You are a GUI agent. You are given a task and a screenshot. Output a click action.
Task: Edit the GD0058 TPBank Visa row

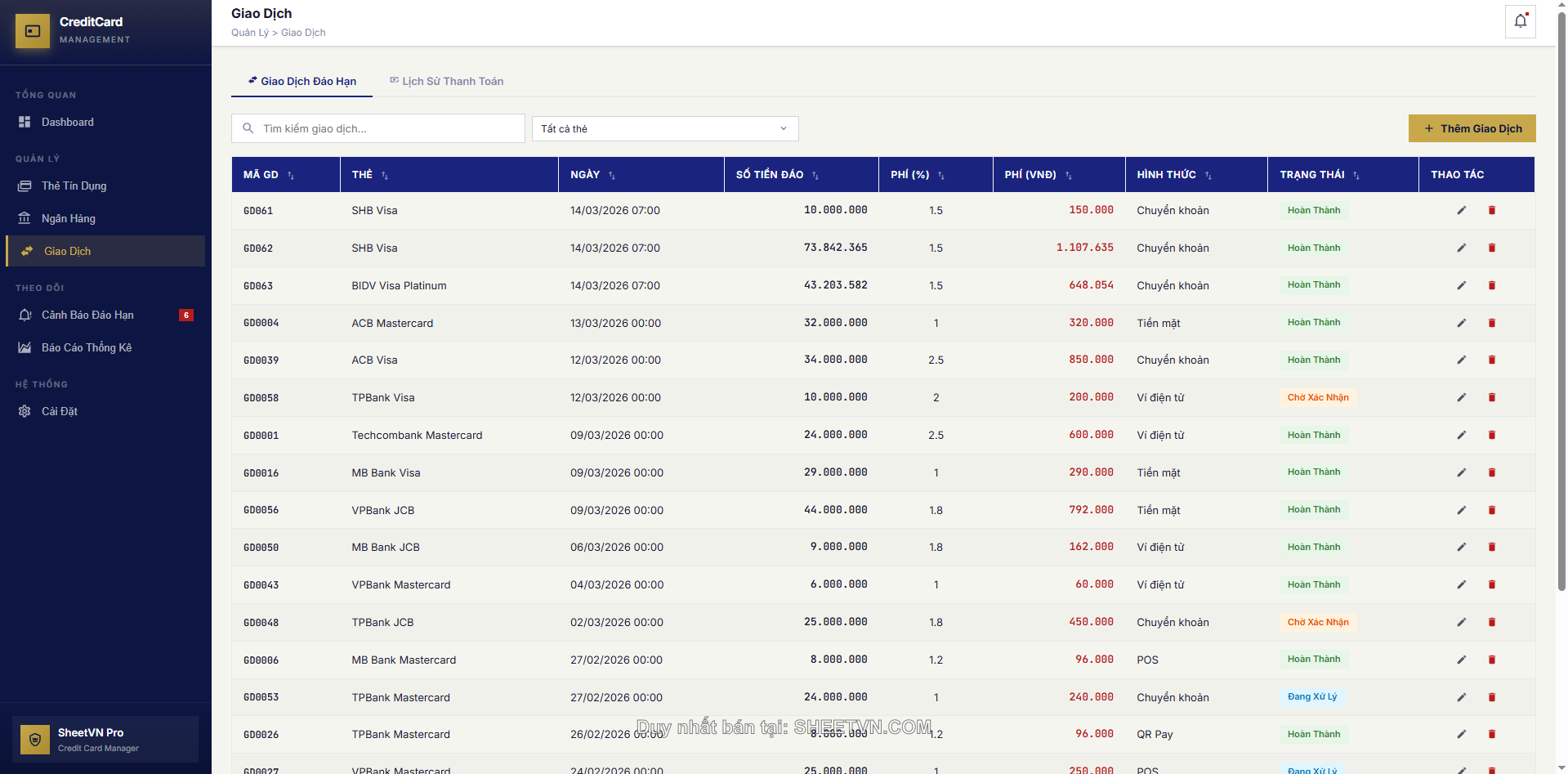coord(1461,398)
